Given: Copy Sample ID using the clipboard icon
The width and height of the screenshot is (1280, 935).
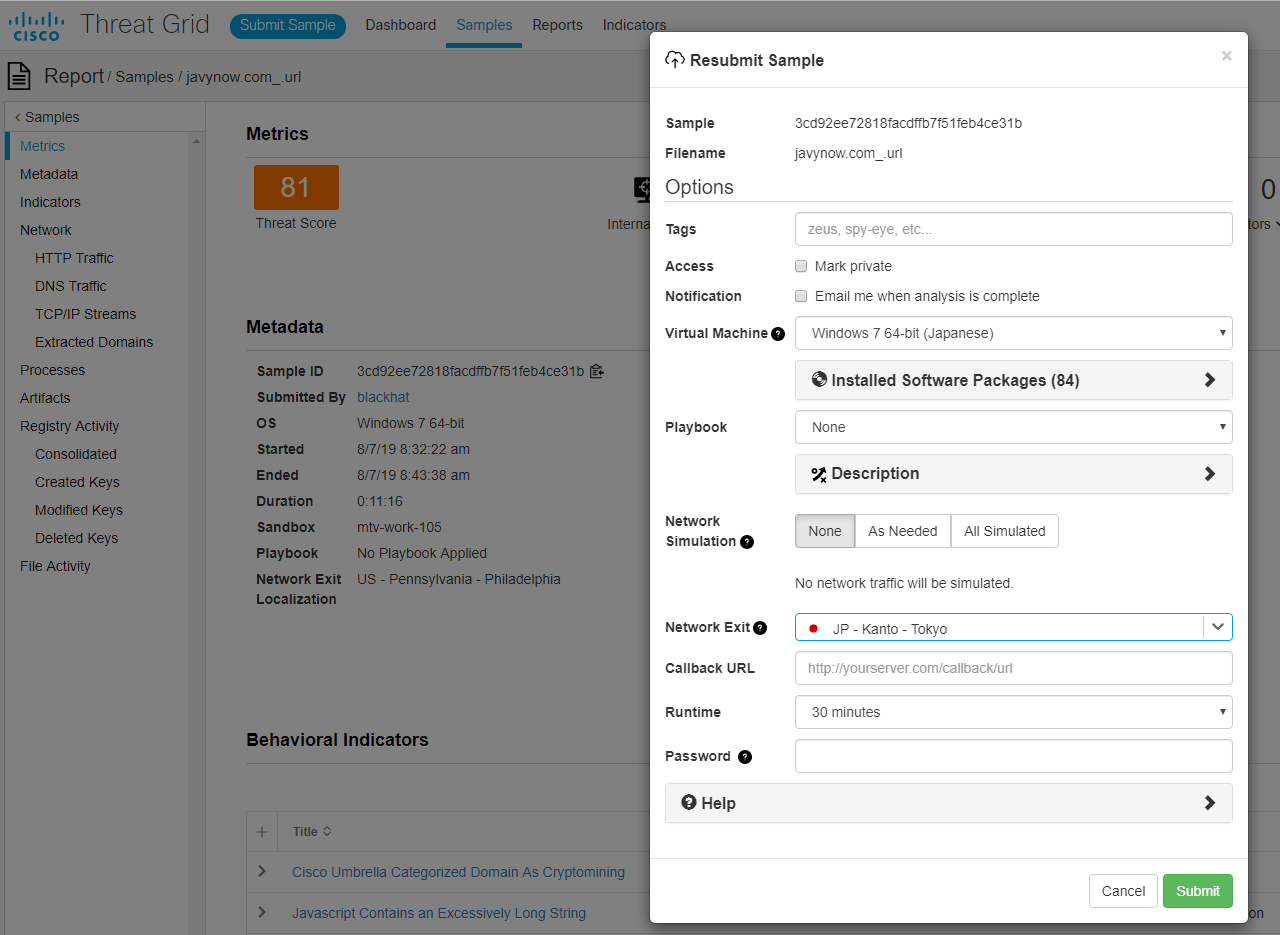Looking at the screenshot, I should click(x=597, y=371).
